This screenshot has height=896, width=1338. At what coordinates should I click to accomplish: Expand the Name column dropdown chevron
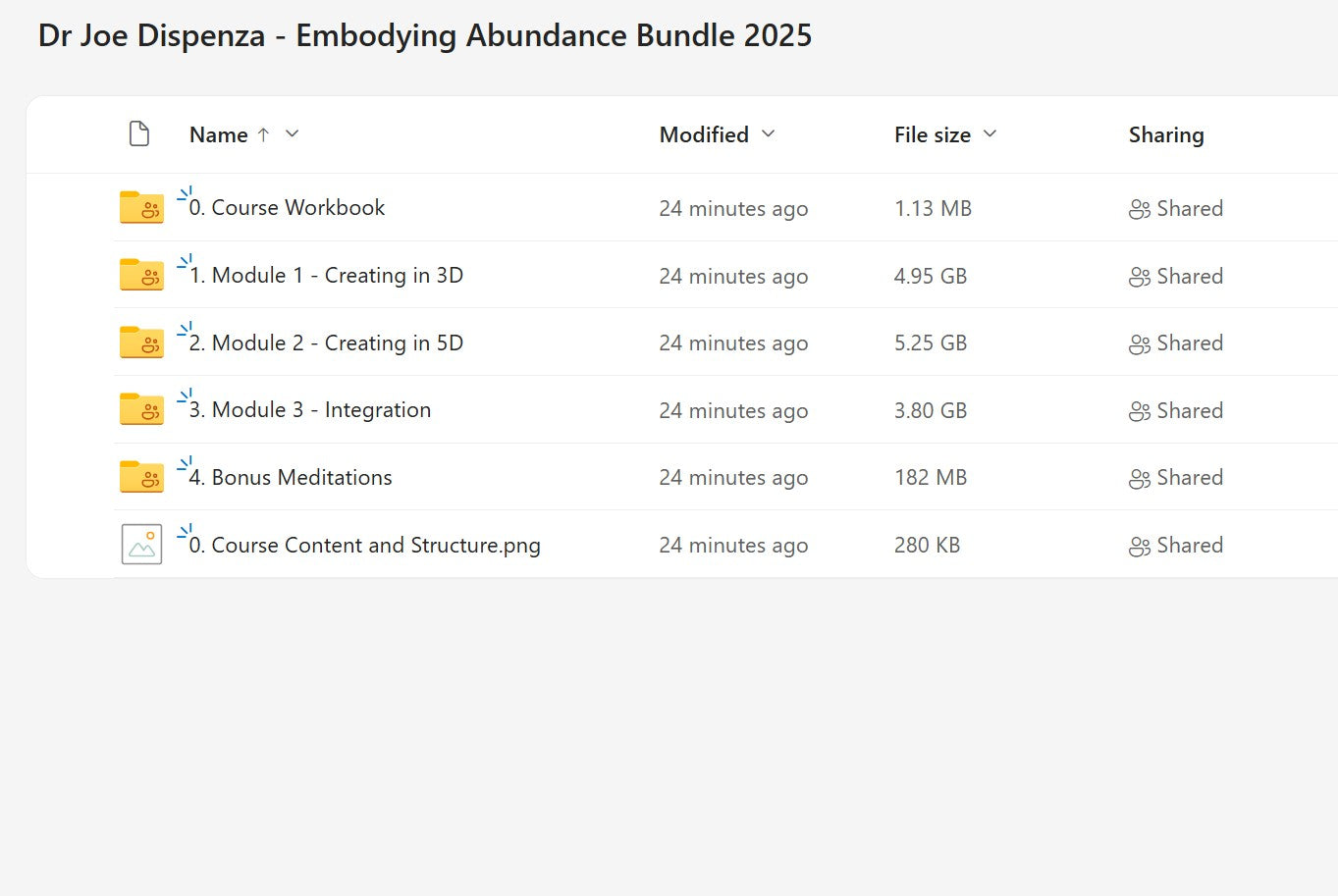292,134
